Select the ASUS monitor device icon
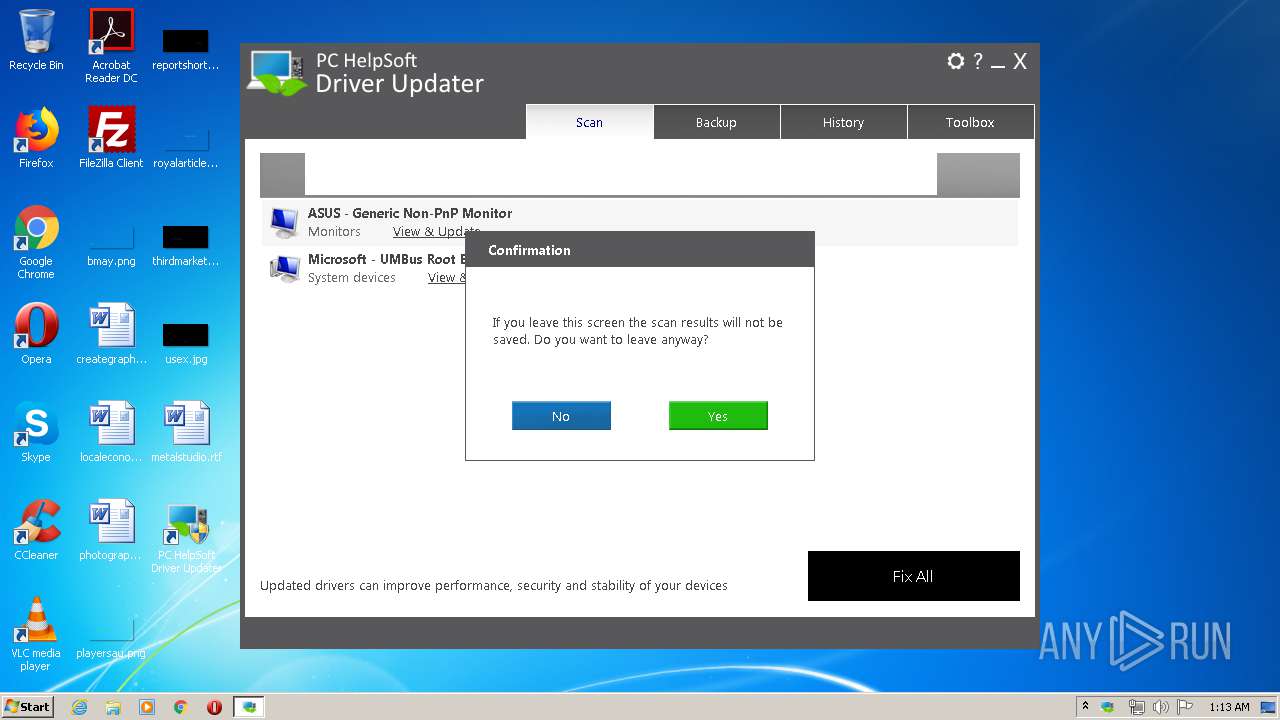1280x720 pixels. tap(284, 222)
